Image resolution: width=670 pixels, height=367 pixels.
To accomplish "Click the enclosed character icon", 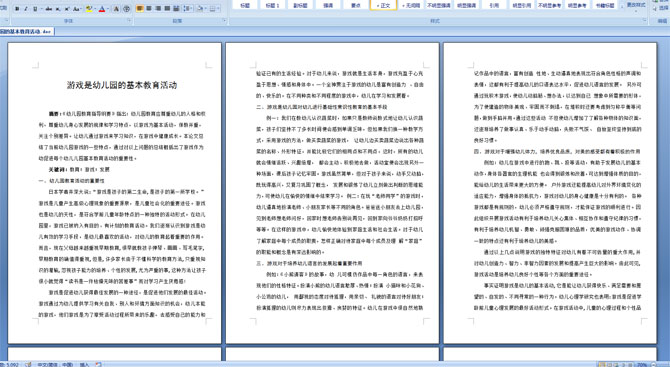I will (x=126, y=9).
